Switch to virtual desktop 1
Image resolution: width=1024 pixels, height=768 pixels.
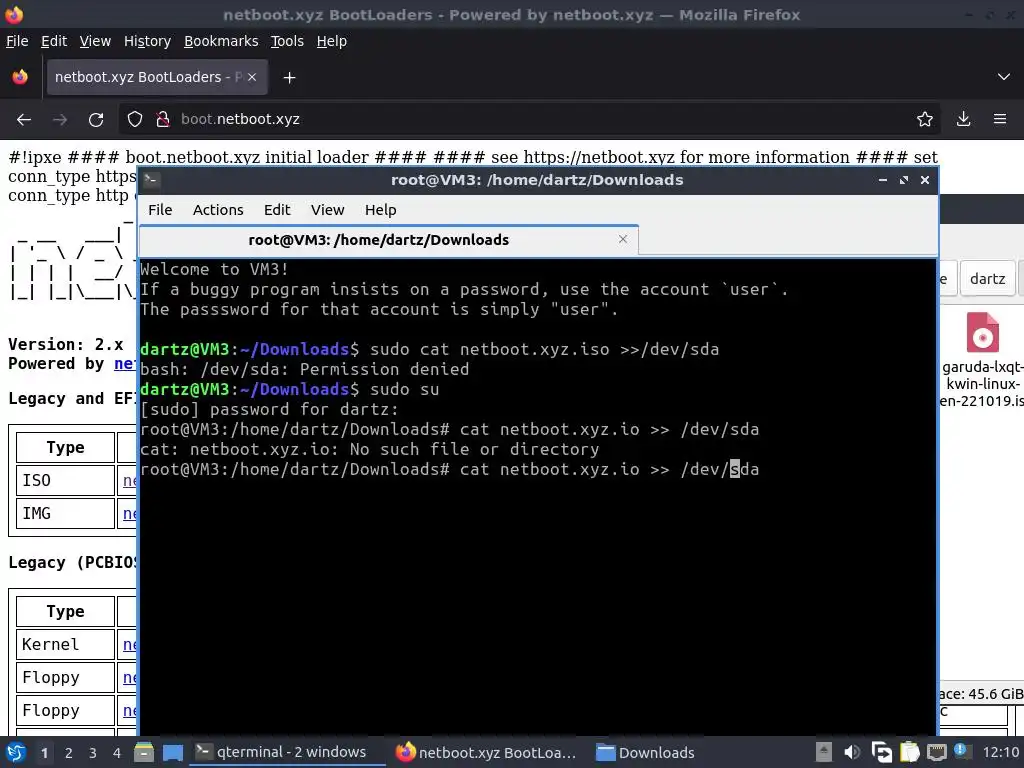(44, 753)
